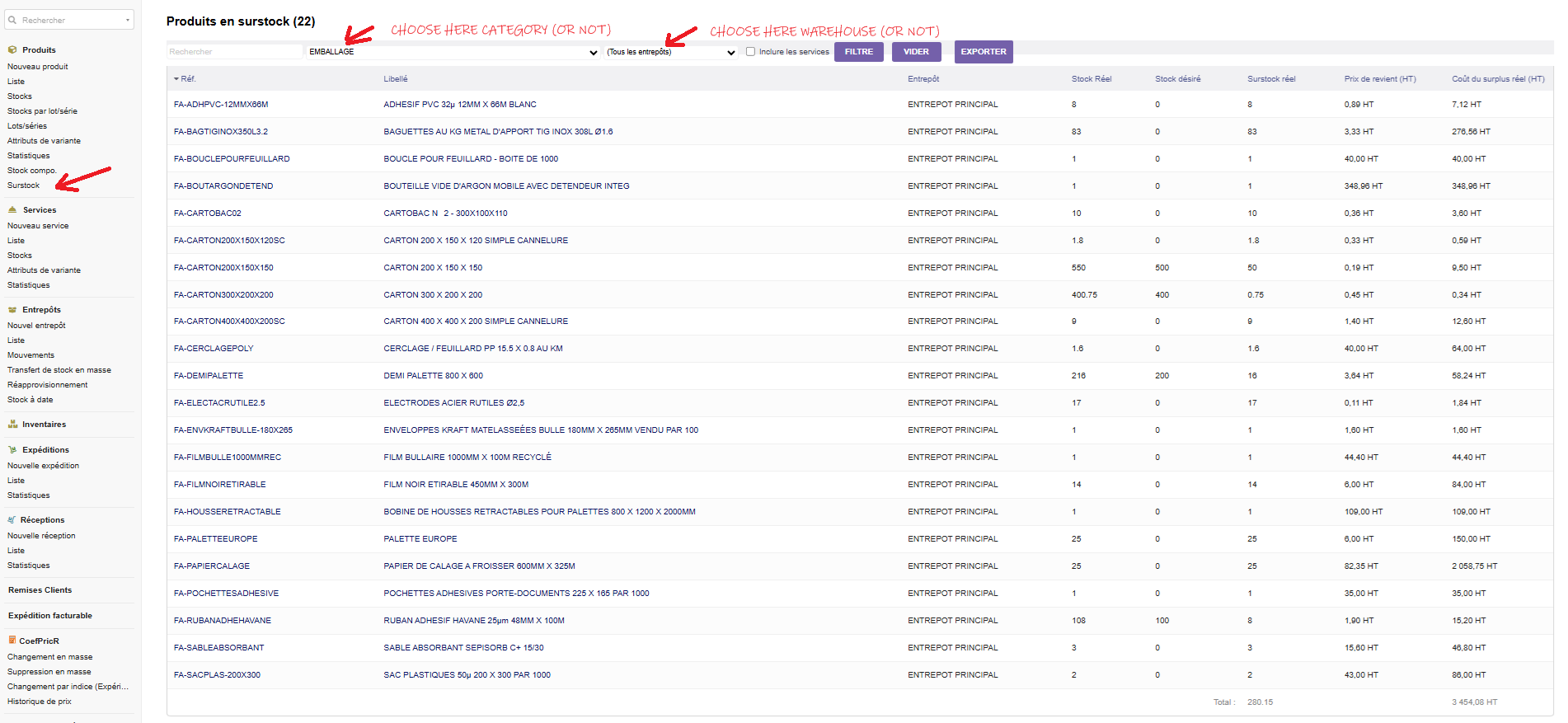Viewport: 1568px width, 723px height.
Task: Clear filters with the VIDER button
Action: click(x=916, y=51)
